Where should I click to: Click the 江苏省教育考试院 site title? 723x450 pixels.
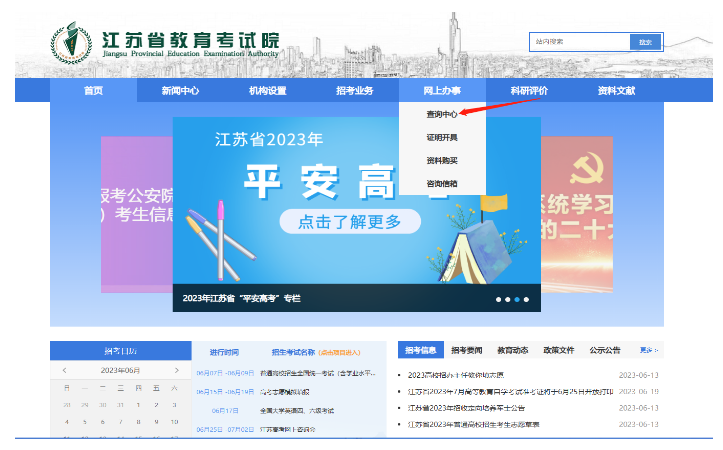(x=190, y=40)
